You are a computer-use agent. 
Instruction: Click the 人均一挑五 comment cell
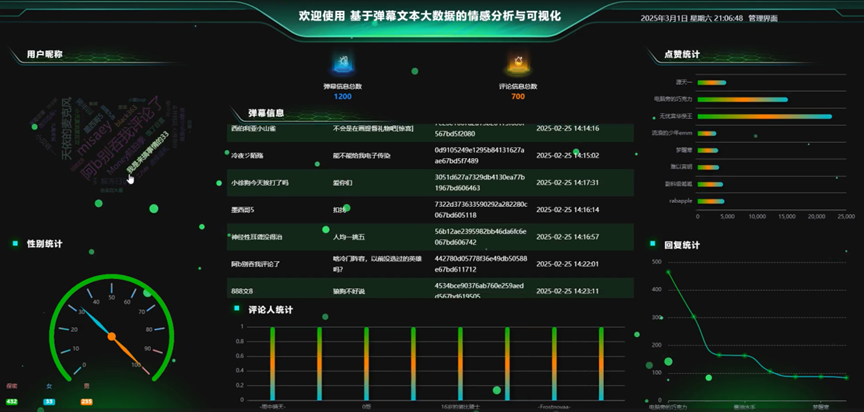(349, 237)
